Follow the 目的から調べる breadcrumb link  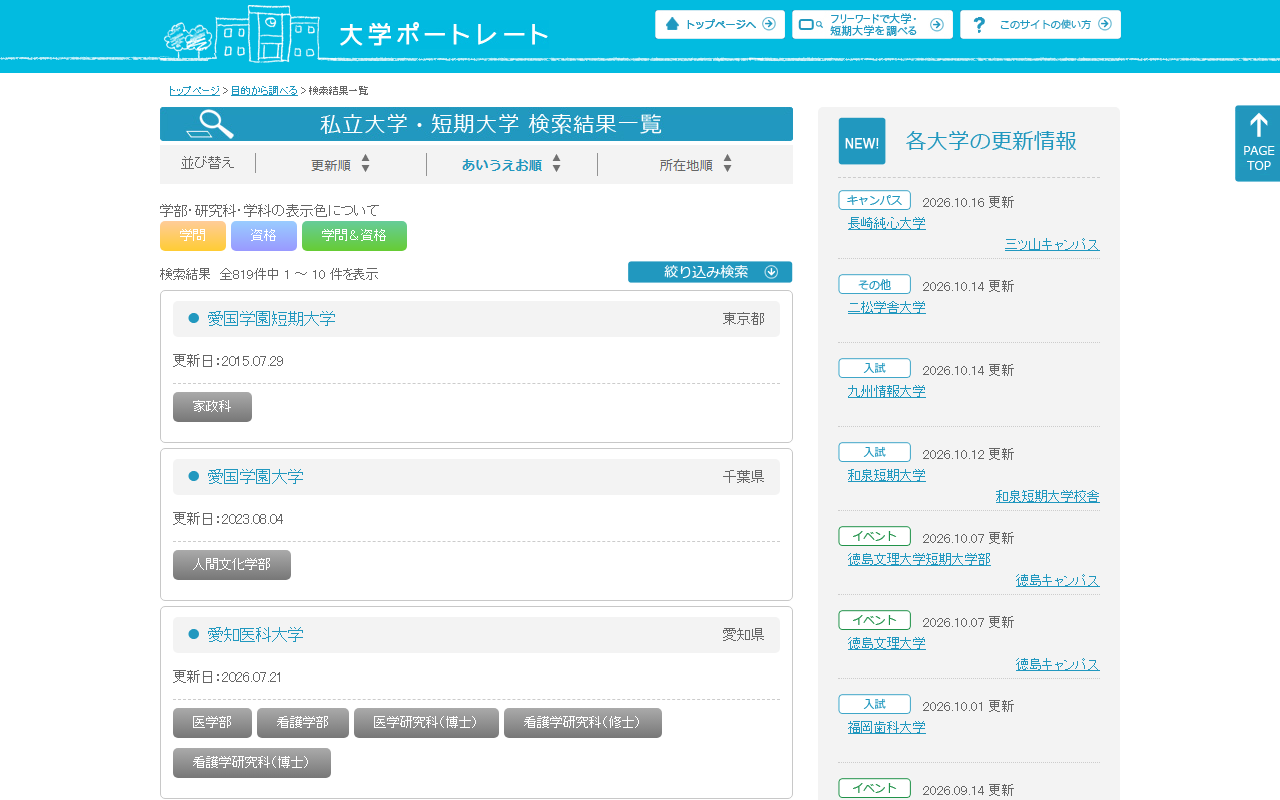click(x=264, y=90)
